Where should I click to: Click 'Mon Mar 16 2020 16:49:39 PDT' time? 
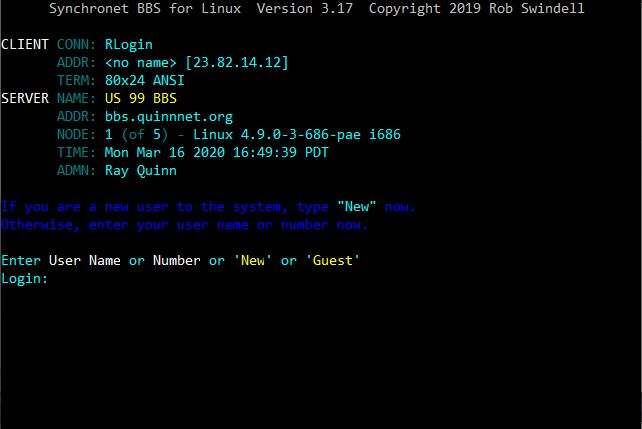click(217, 152)
